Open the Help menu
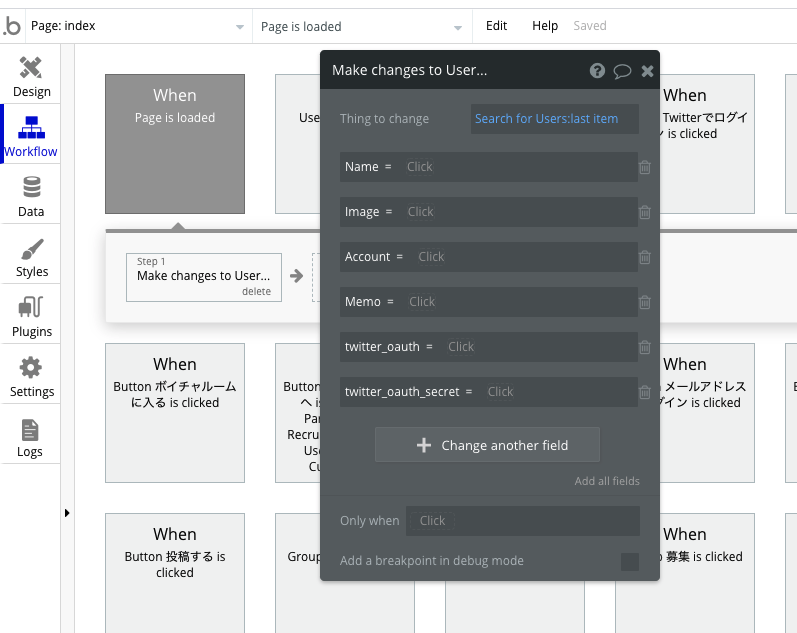 coord(545,25)
